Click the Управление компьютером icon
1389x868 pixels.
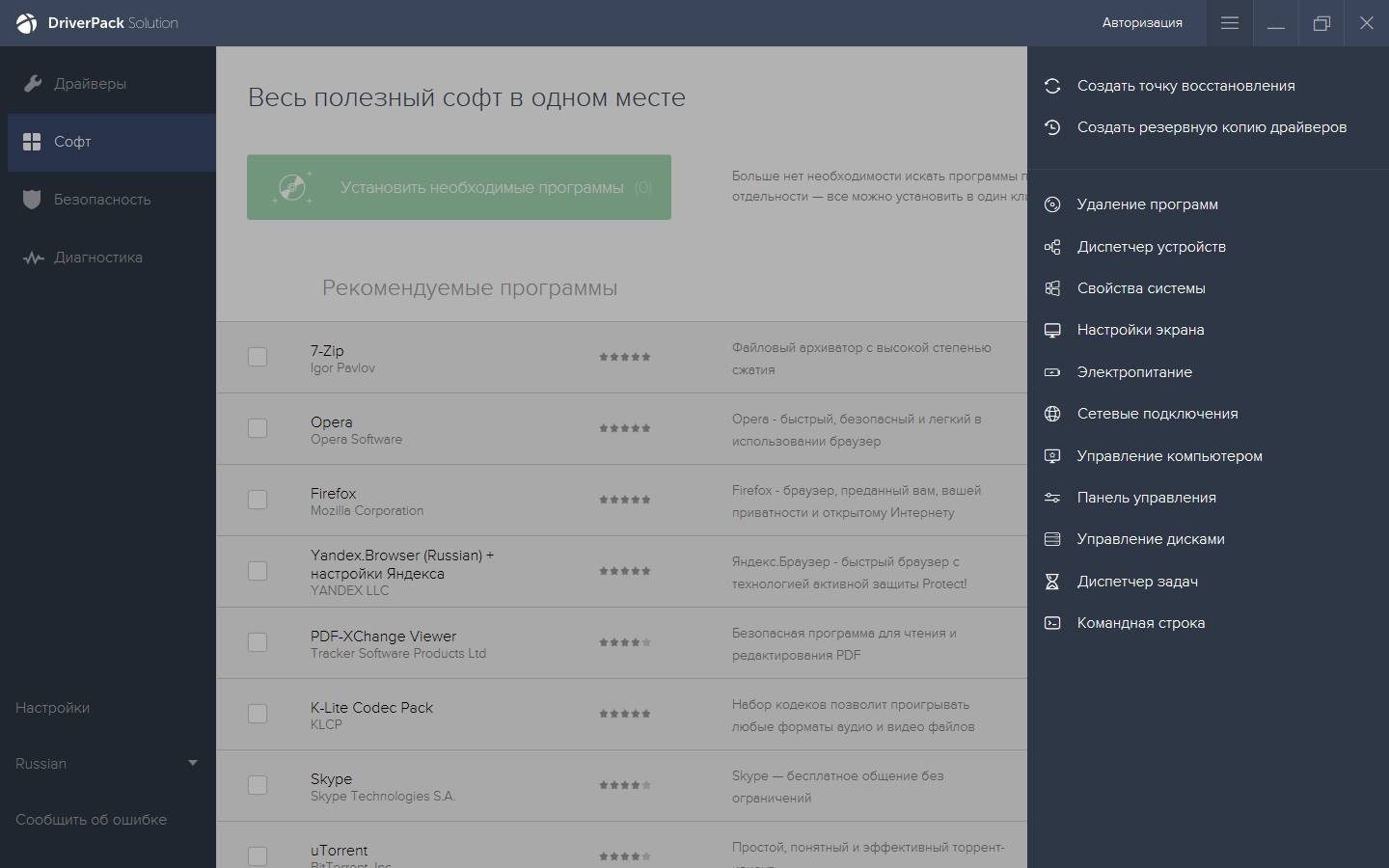pyautogui.click(x=1052, y=456)
